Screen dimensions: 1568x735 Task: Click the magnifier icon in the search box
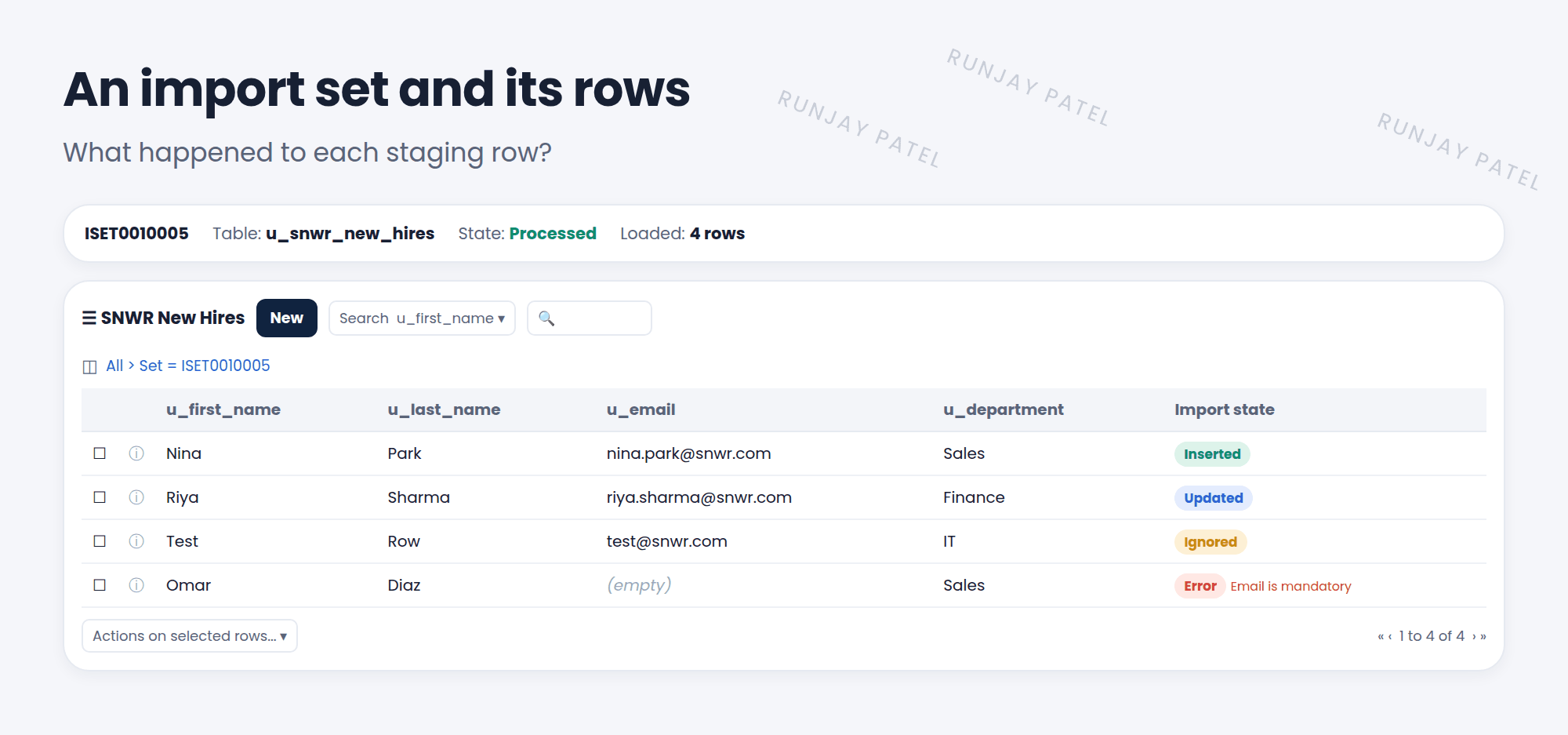[546, 318]
